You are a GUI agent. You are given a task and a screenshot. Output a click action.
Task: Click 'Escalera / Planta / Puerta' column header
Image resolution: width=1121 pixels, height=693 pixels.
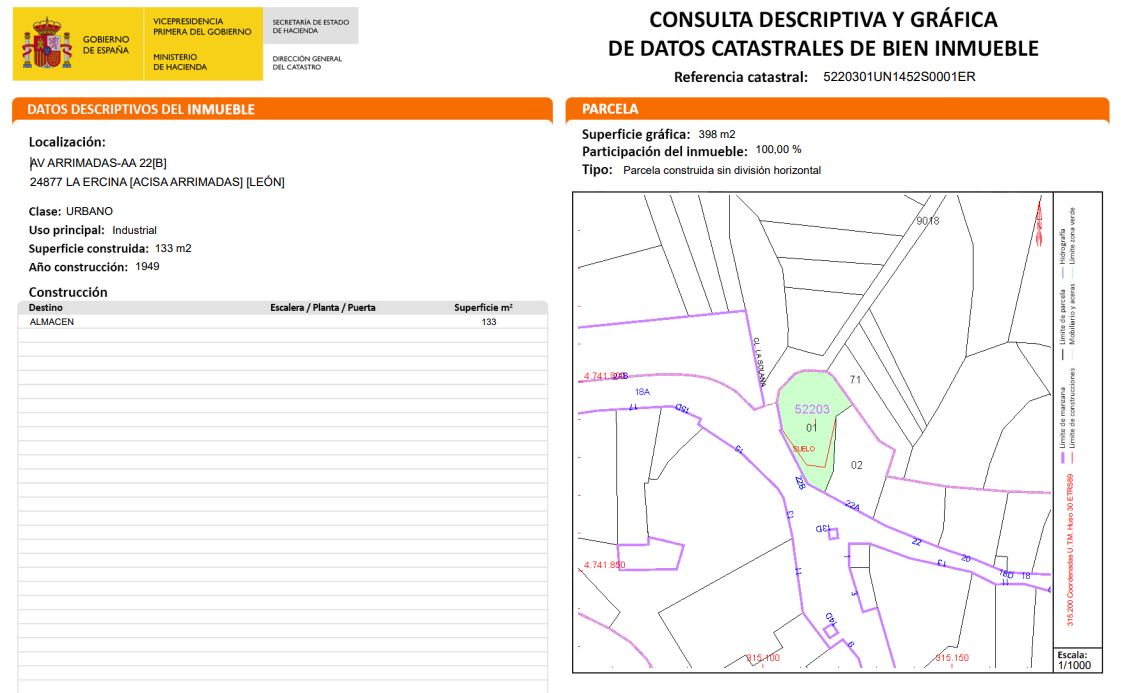[322, 308]
